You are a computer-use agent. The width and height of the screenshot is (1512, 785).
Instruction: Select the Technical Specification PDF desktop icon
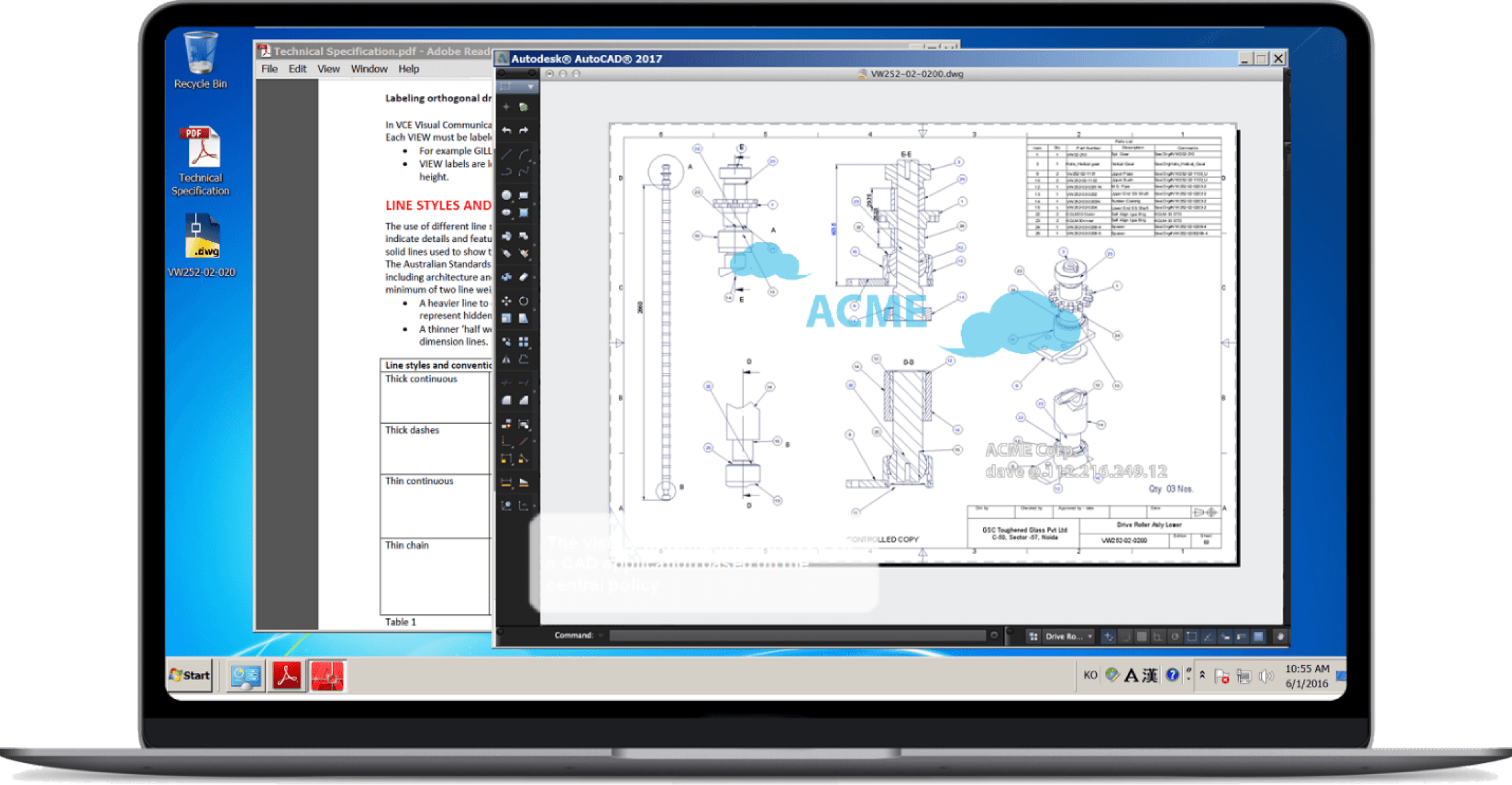[201, 161]
